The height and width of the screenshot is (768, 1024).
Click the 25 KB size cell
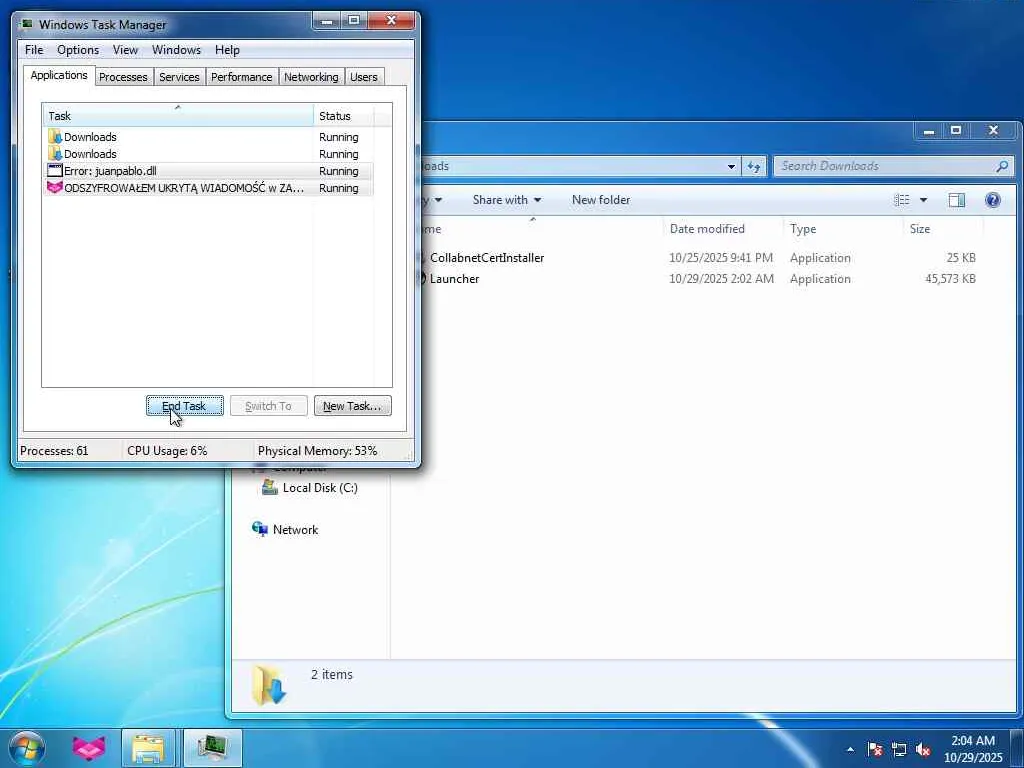(x=961, y=258)
